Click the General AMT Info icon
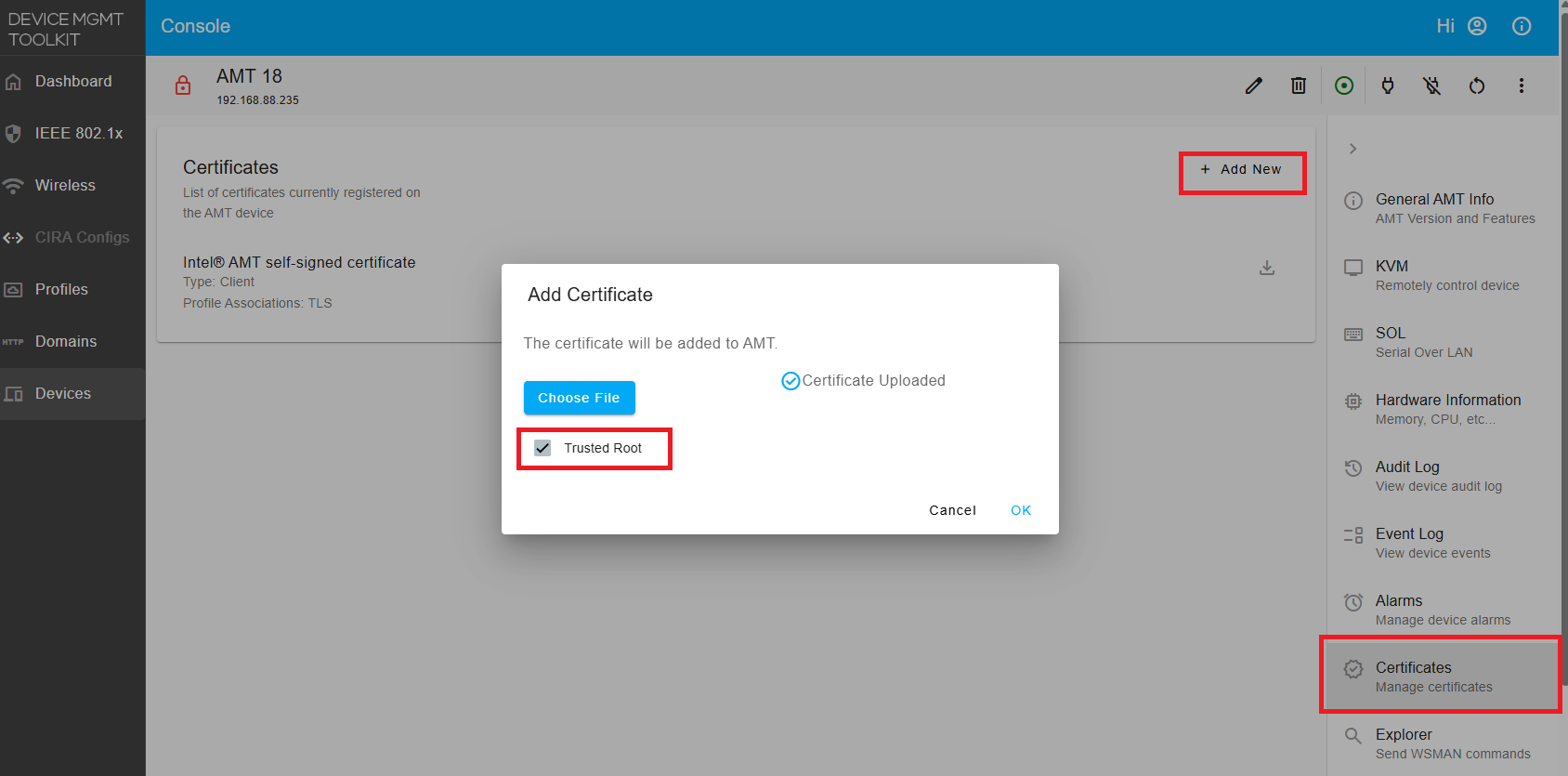This screenshot has width=1568, height=776. click(1353, 201)
